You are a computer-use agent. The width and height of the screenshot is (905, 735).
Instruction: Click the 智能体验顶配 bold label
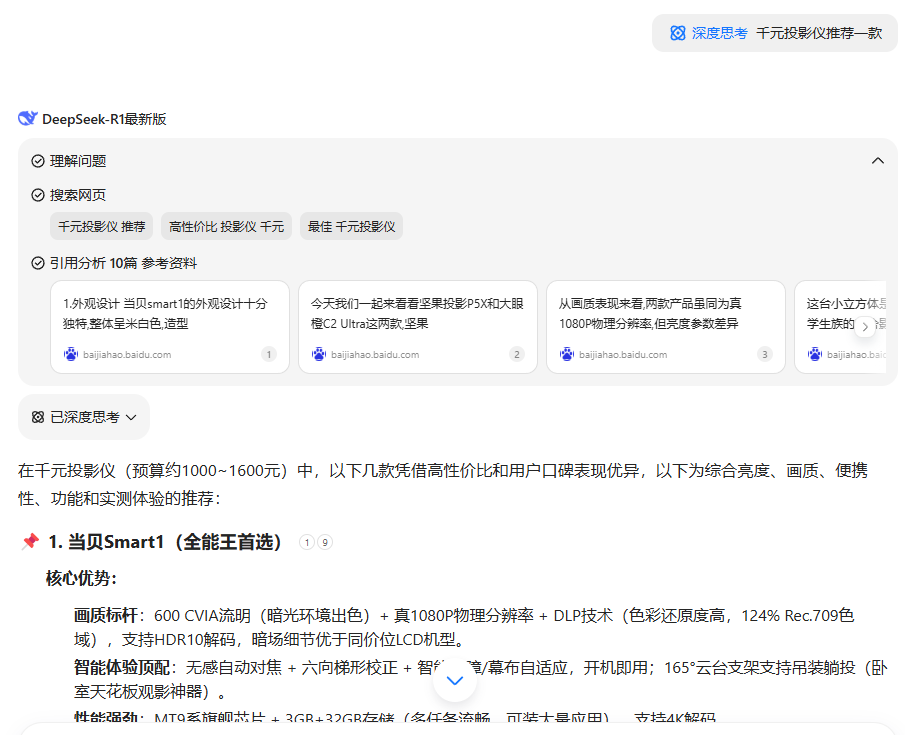122,667
